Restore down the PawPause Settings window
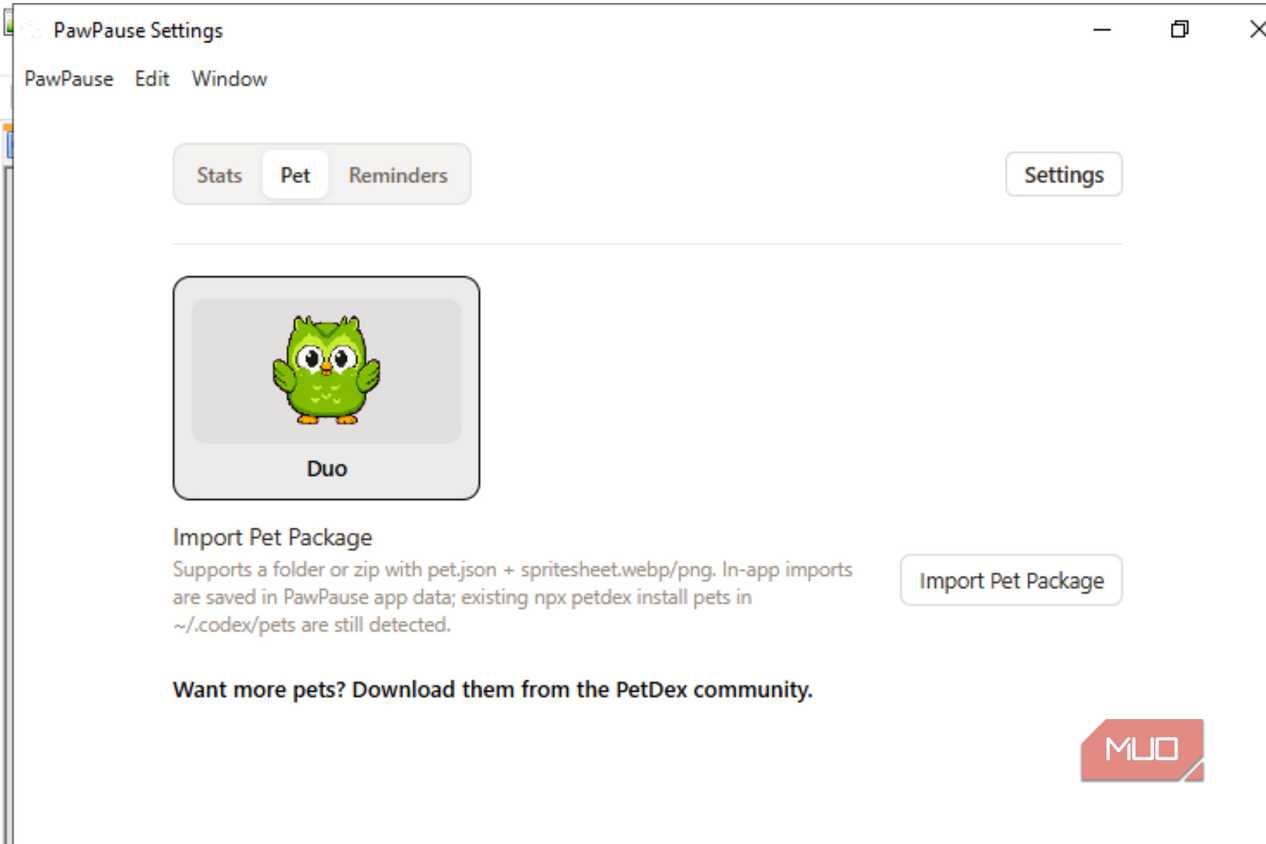Screen dimensions: 1266x844 (x=1180, y=31)
